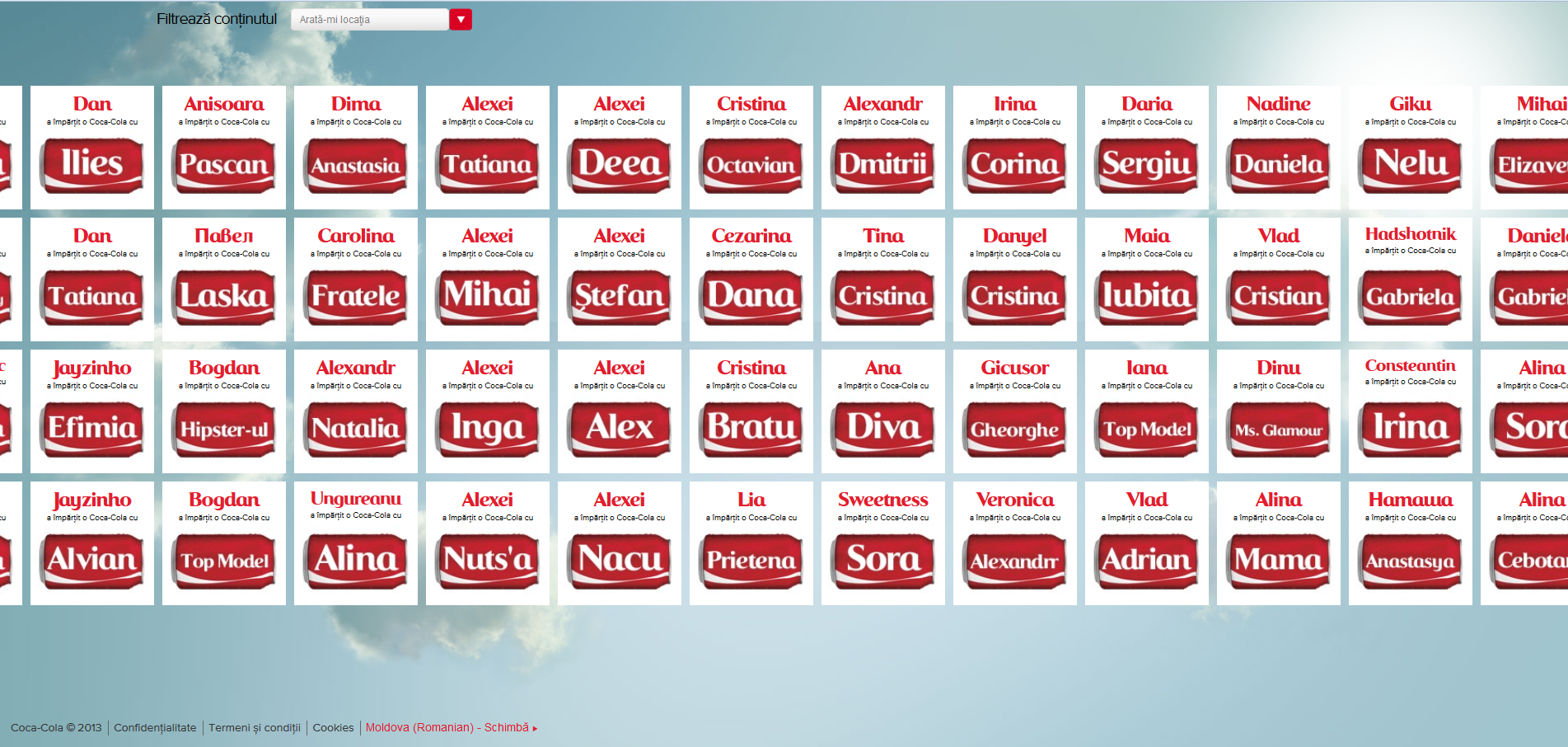Open the Anastasya card
Viewport: 1568px width, 747px height.
[x=1411, y=543]
